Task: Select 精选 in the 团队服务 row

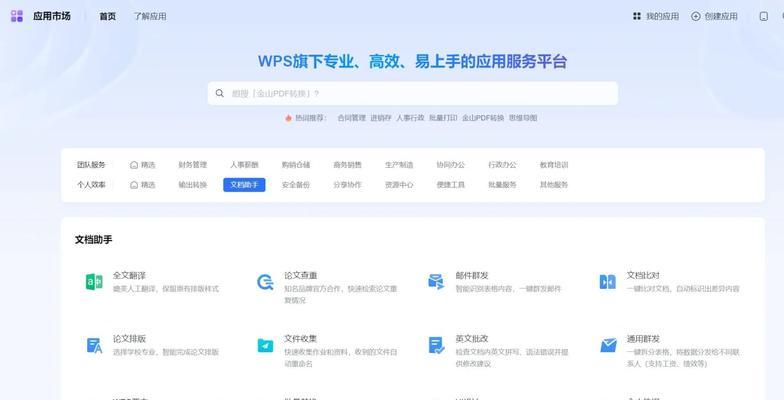Action: coord(142,165)
